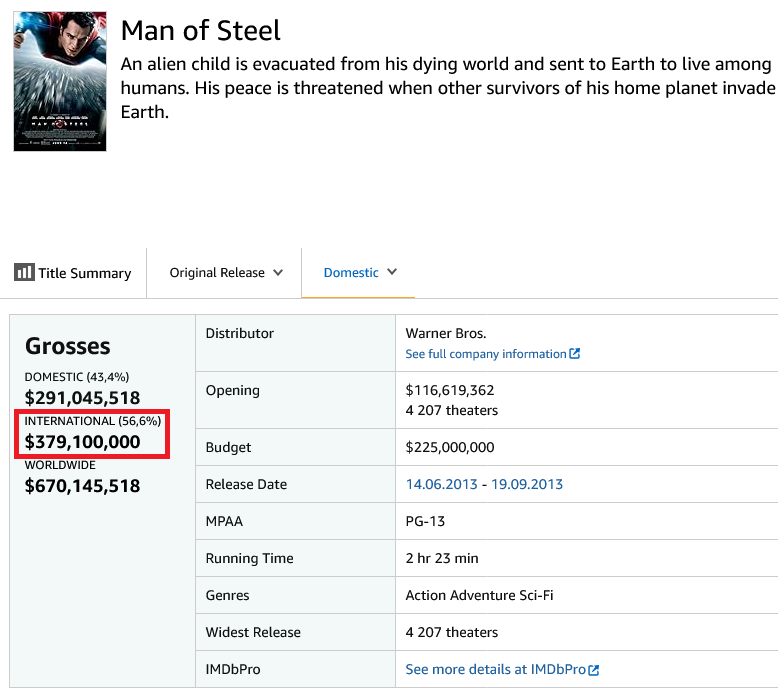Click the Man of Steel title heading
The width and height of the screenshot is (778, 688).
click(x=200, y=30)
